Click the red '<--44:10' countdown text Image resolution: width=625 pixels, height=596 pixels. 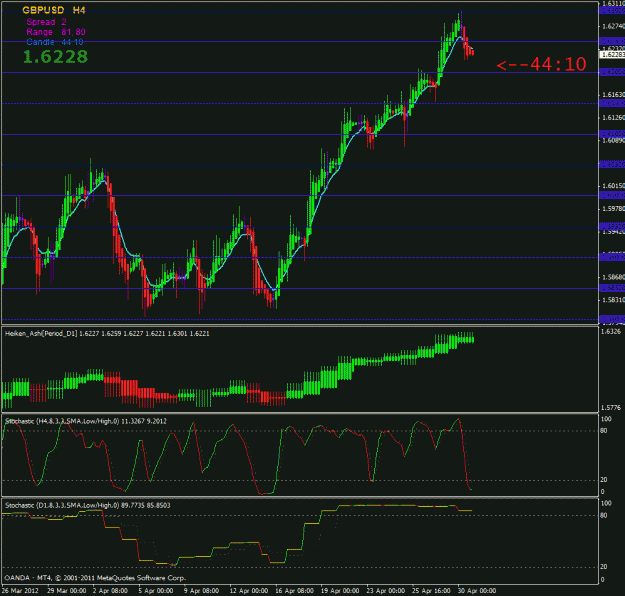coord(541,64)
